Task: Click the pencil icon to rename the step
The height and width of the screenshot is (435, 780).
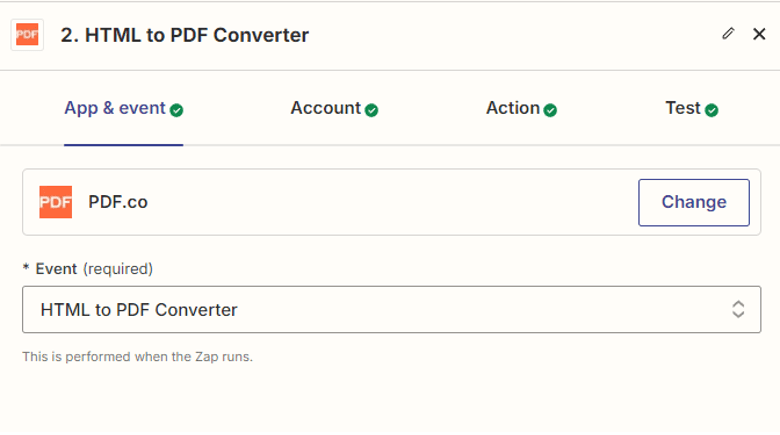Action: click(x=728, y=34)
